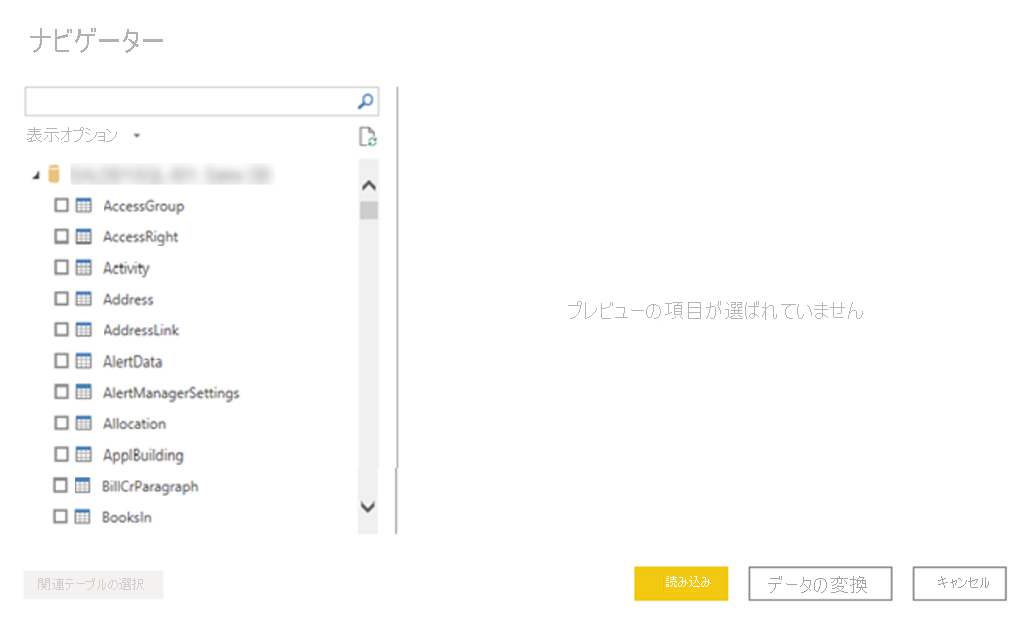Image resolution: width=1024 pixels, height=624 pixels.
Task: Click the AccessGroup table icon
Action: click(x=84, y=206)
